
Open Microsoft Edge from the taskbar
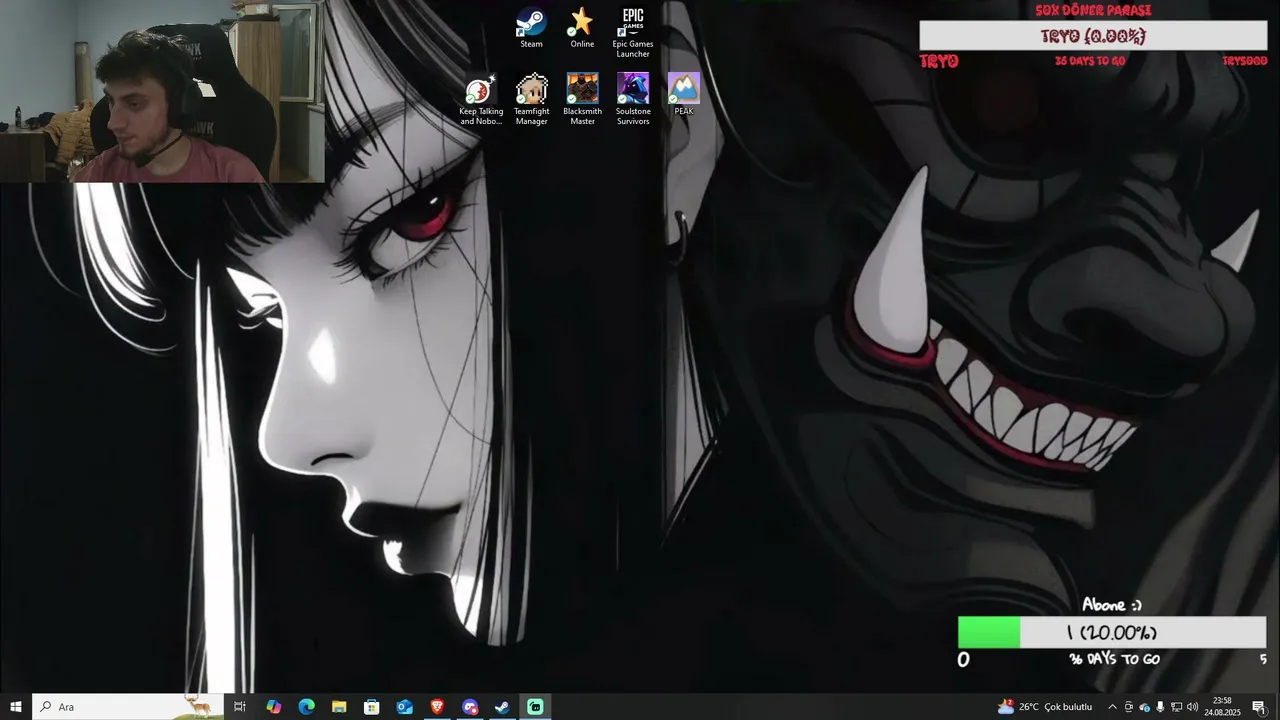coord(306,707)
